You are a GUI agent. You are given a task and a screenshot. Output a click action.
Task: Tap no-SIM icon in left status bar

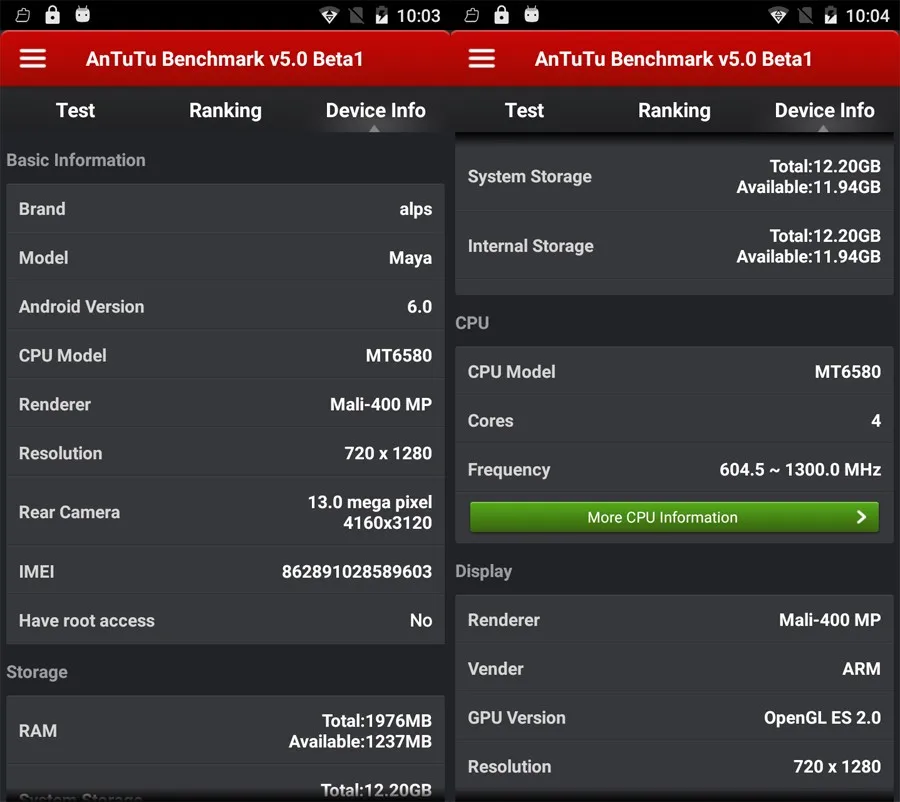click(x=356, y=16)
